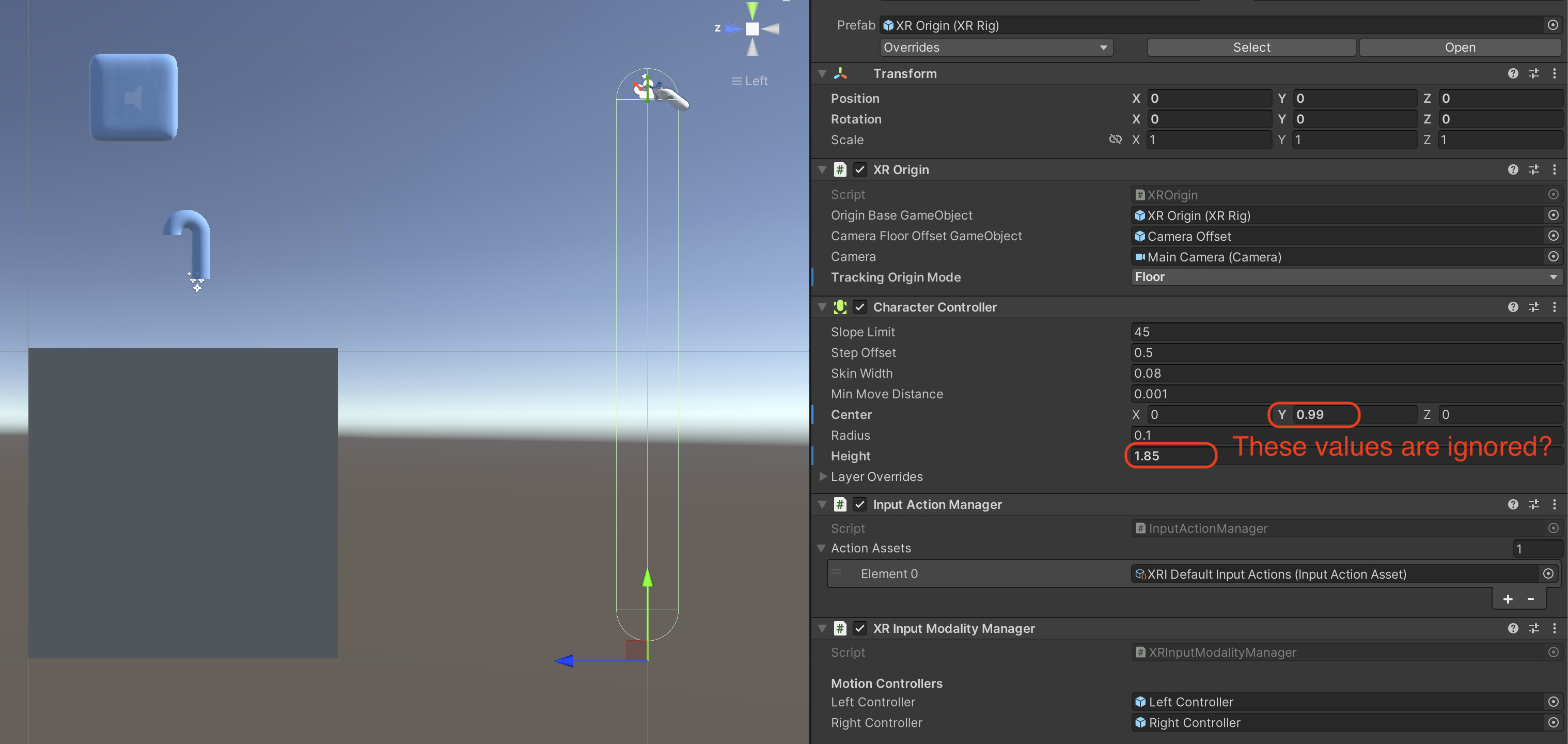Select the Character Controller component icon
Screen dimensions: 1568x744
(841, 307)
